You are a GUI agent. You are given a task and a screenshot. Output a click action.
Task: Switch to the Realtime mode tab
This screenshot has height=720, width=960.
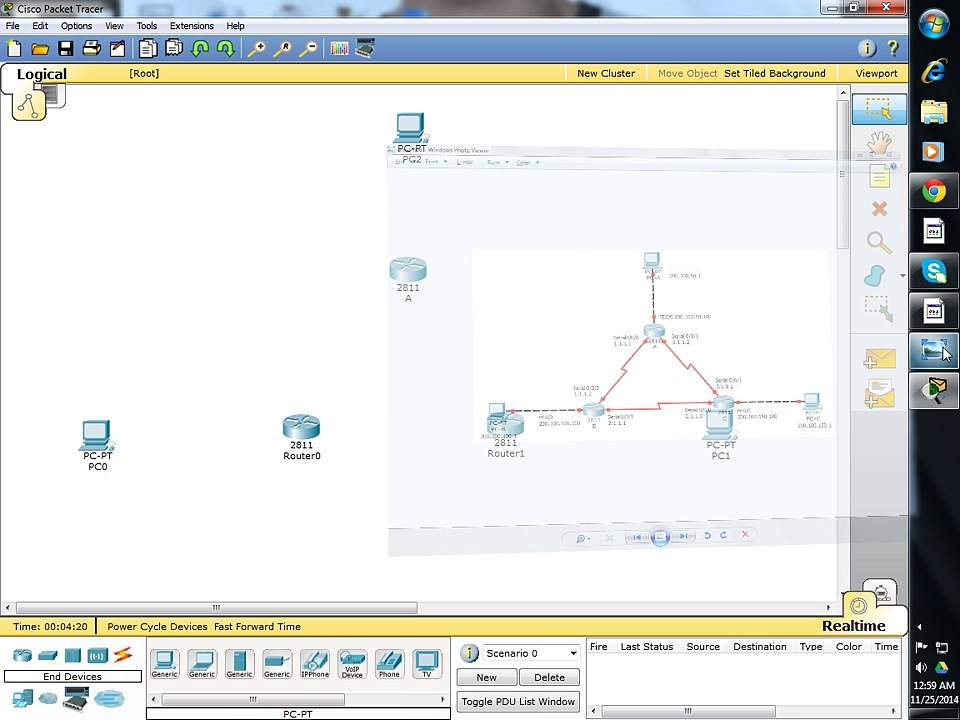[853, 626]
